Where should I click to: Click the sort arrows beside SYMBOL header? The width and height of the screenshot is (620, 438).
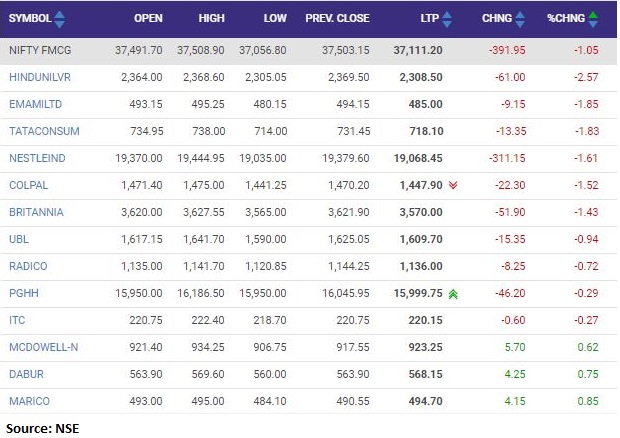click(59, 18)
